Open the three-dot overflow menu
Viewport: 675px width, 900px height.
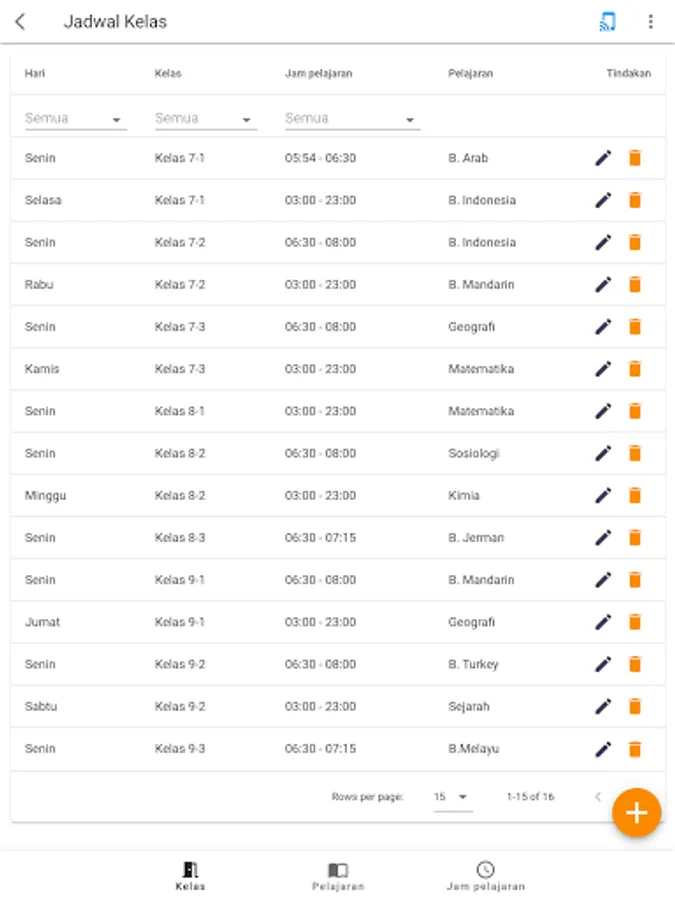651,22
